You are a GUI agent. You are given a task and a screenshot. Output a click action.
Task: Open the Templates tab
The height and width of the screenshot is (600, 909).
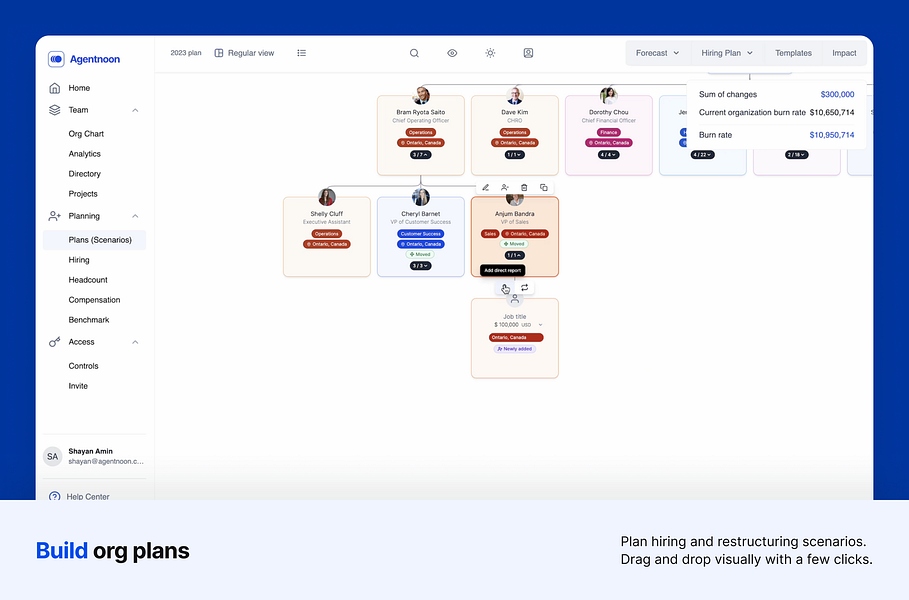coord(793,53)
